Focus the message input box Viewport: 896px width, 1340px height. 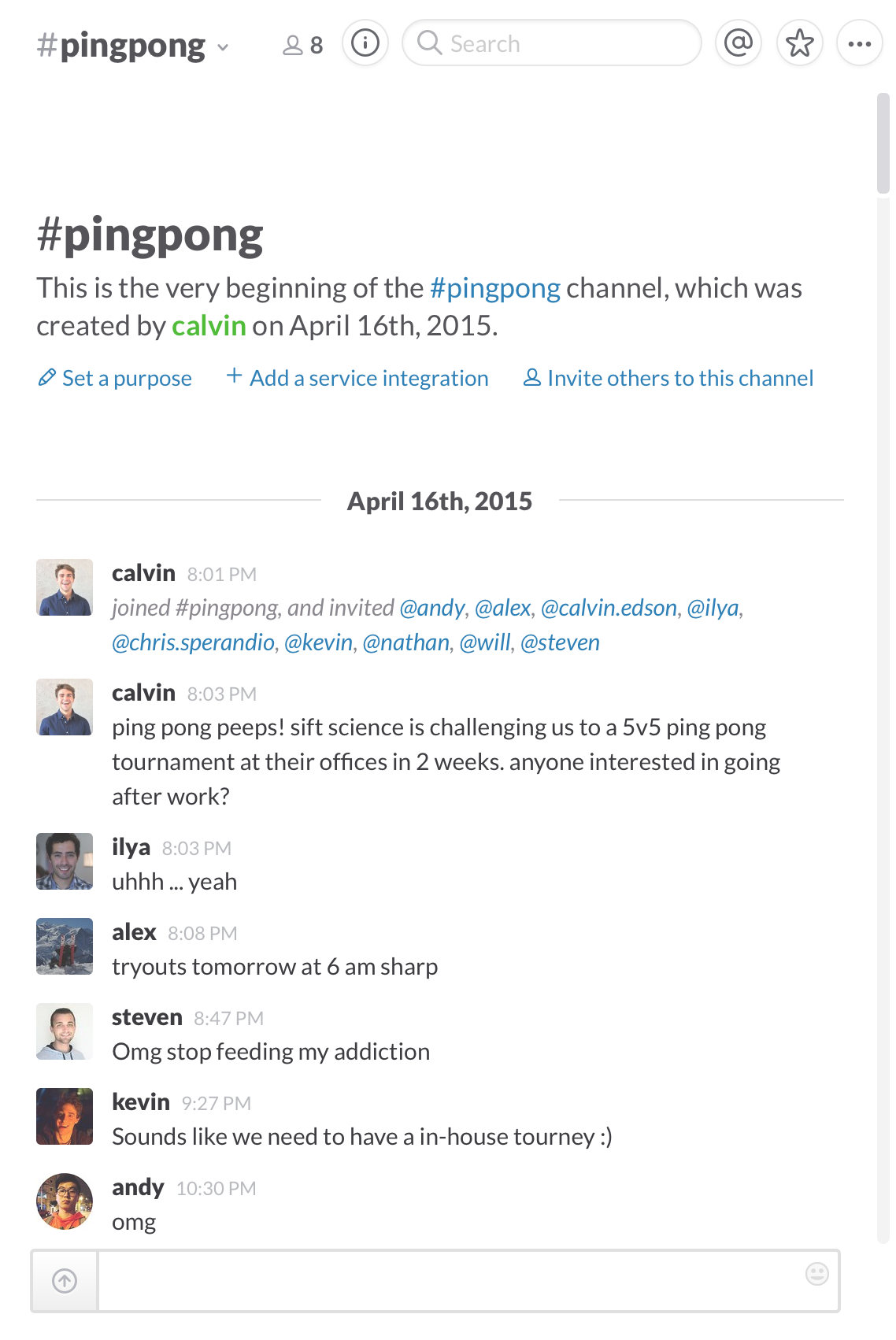449,1281
